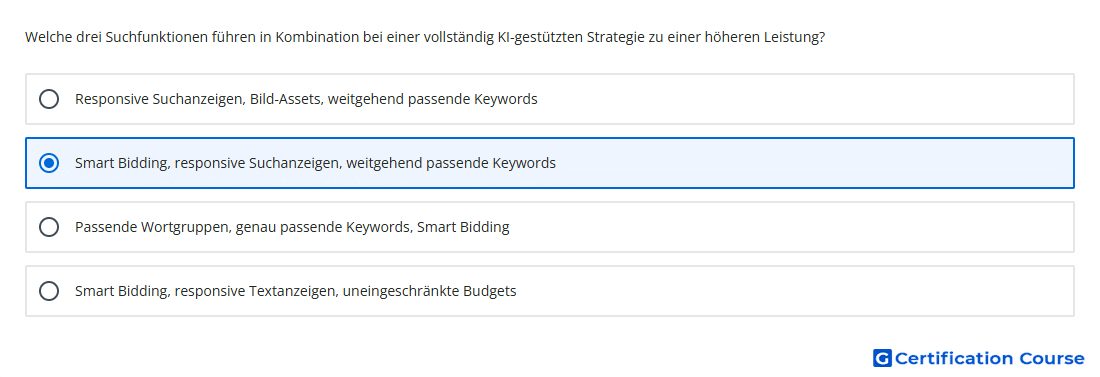Click the blue G logo icon
Image resolution: width=1100 pixels, height=377 pixels.
[x=882, y=358]
